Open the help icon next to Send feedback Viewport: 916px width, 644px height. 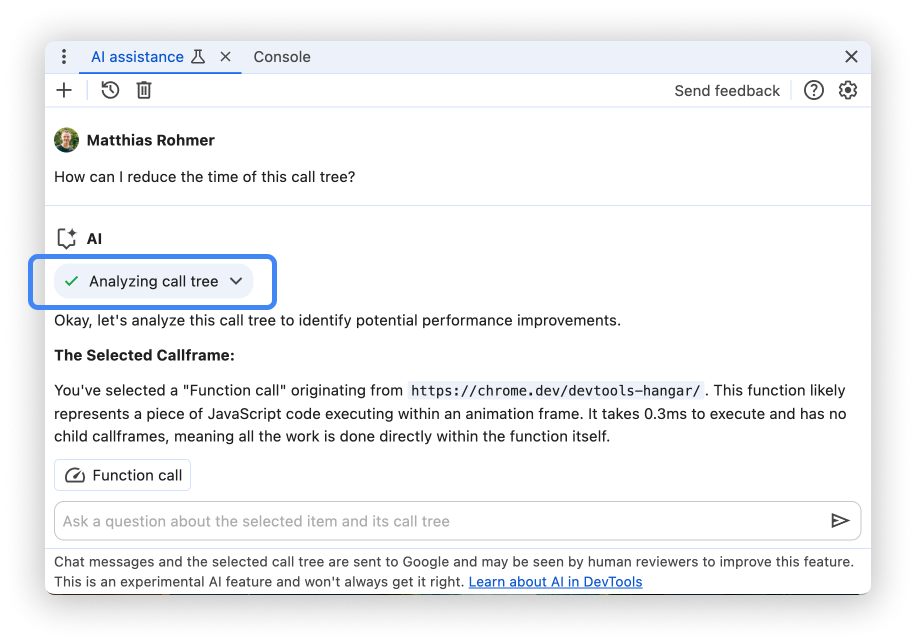814,90
